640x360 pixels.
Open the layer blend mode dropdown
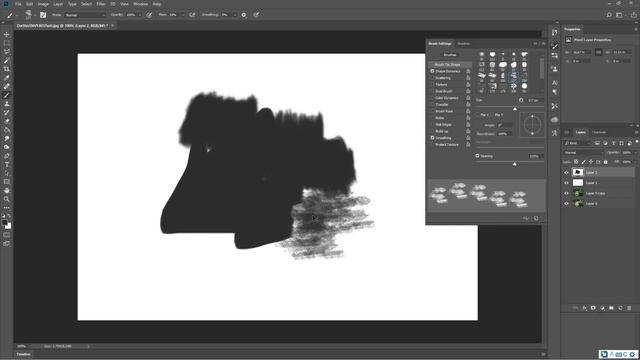583,152
